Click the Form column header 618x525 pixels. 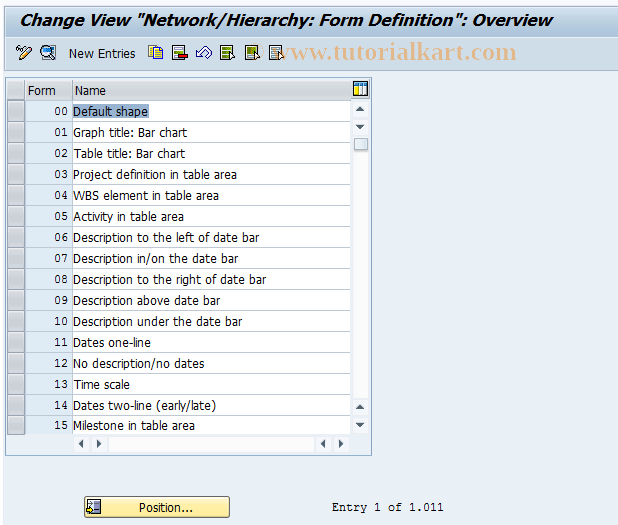[48, 90]
